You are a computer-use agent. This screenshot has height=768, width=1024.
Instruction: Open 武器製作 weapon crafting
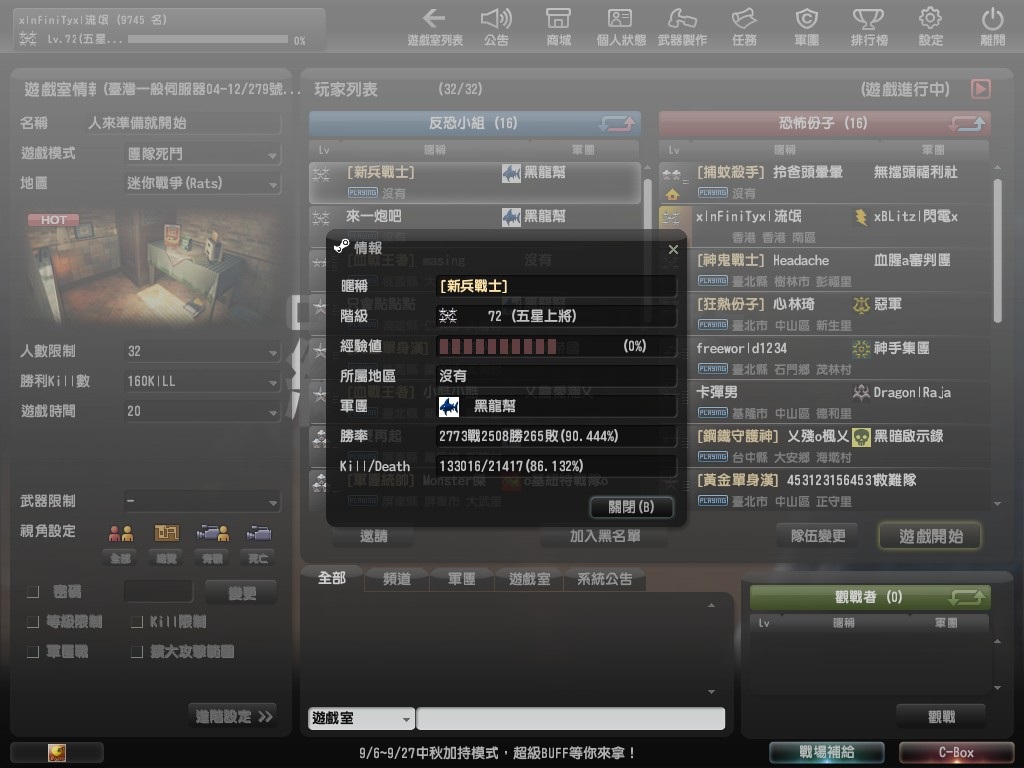click(x=682, y=27)
